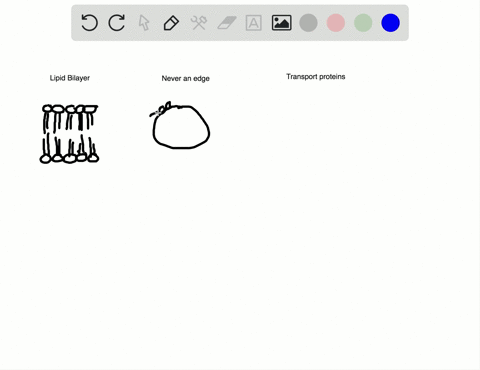
Task: Insert an image with the picture icon
Action: (282, 23)
